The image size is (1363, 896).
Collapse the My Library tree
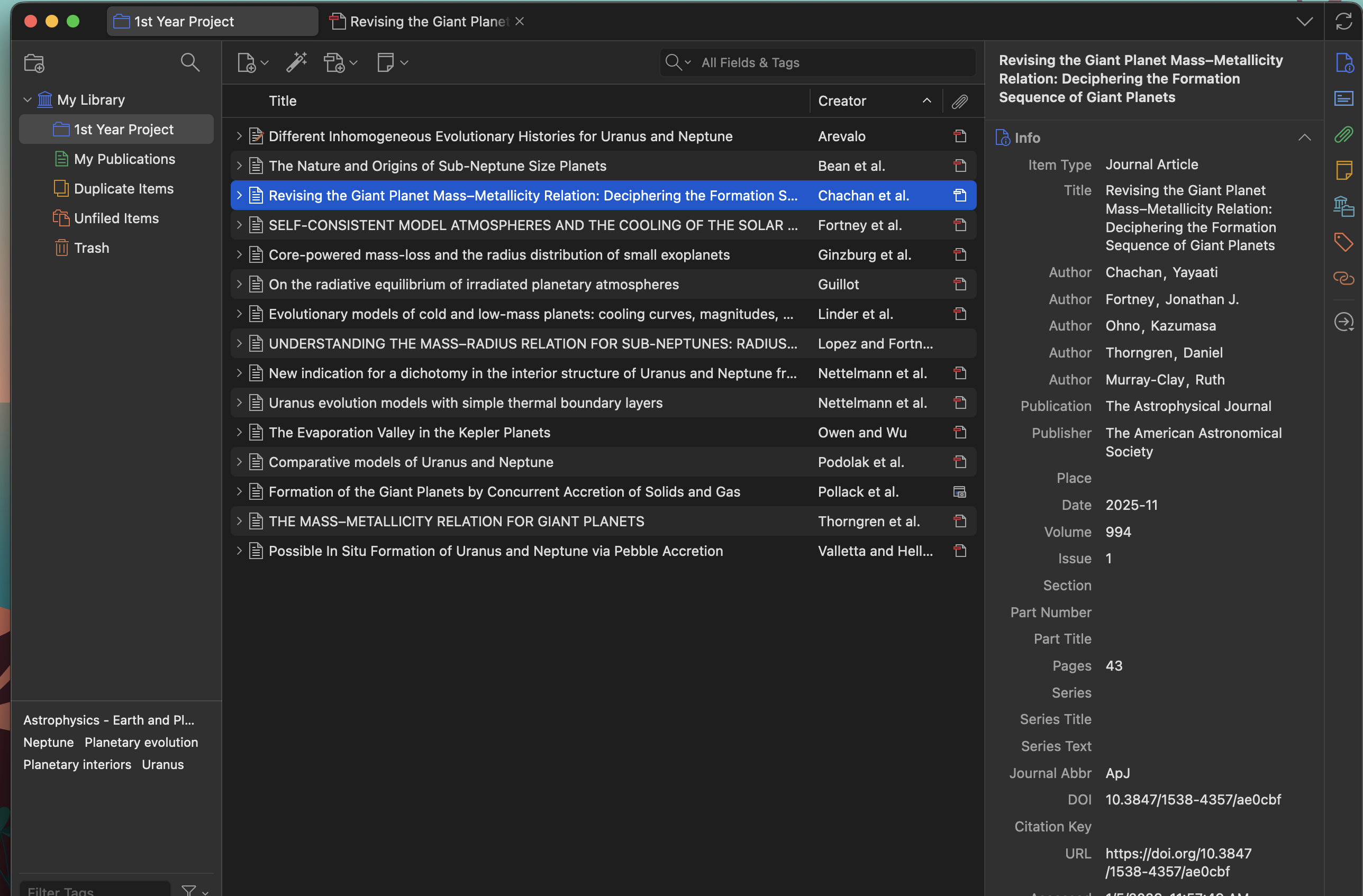[27, 100]
